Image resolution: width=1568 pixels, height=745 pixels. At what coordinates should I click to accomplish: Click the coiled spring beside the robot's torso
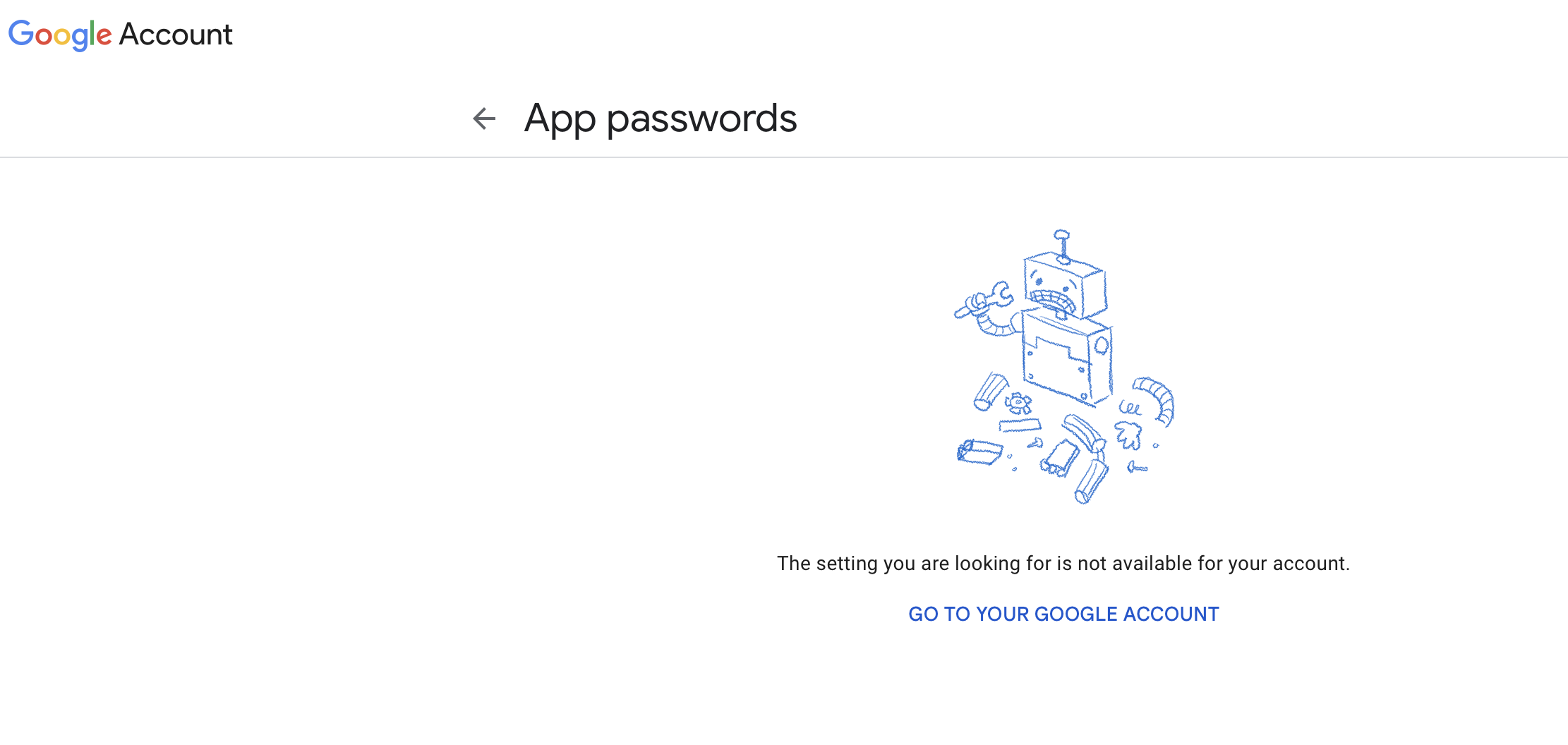pyautogui.click(x=1129, y=408)
